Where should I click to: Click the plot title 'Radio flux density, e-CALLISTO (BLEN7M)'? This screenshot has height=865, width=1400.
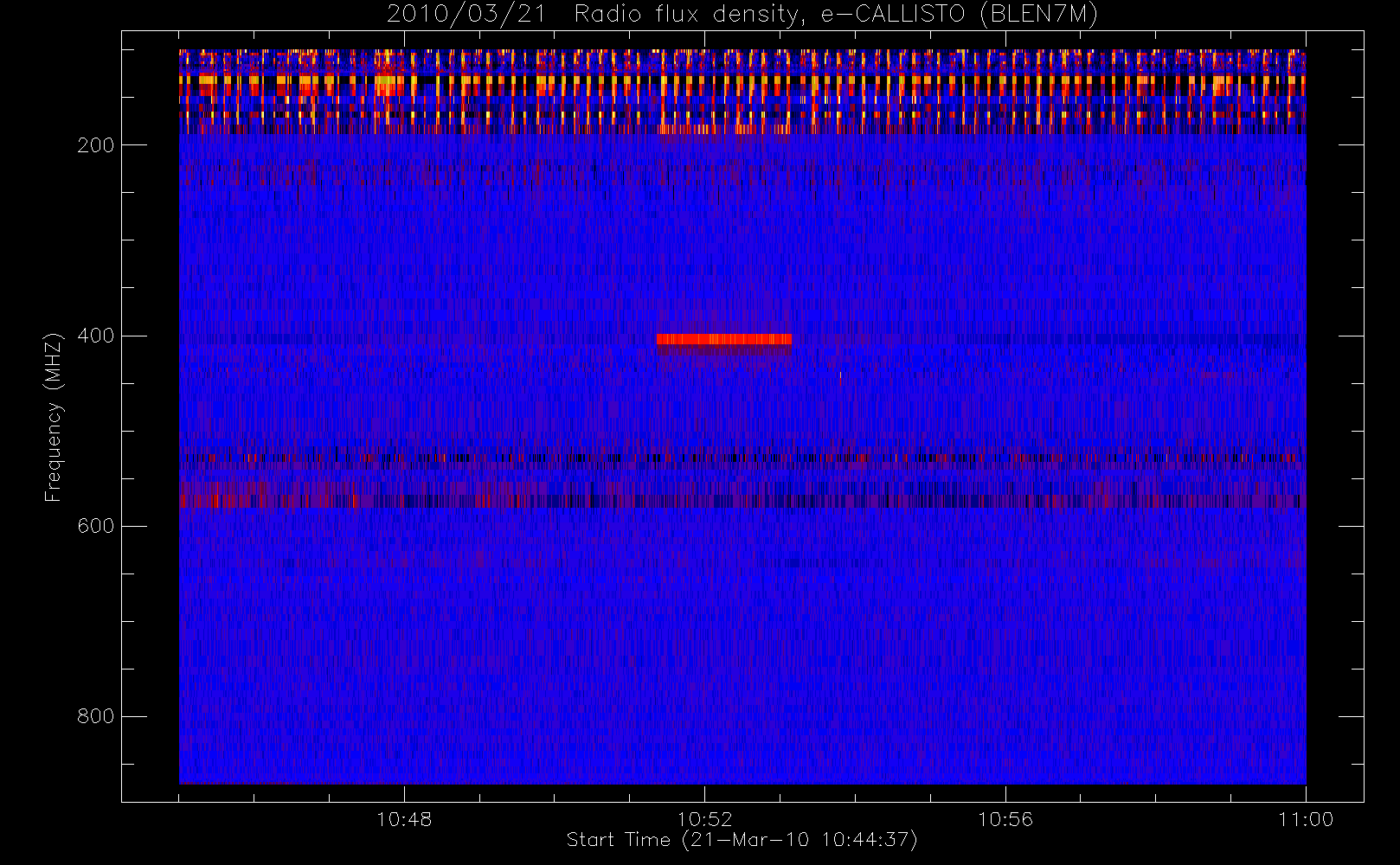(x=836, y=14)
